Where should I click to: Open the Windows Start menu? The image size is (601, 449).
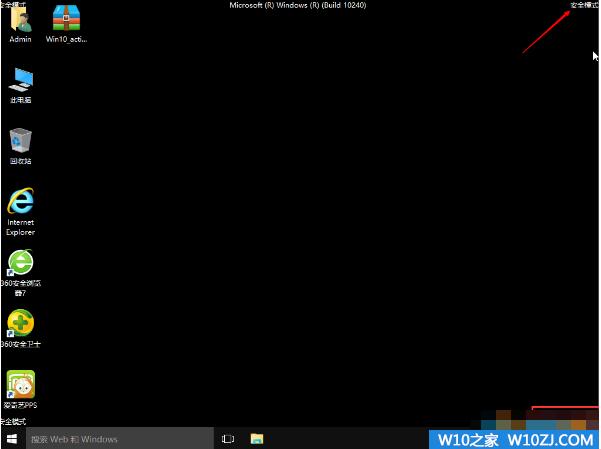click(12, 439)
